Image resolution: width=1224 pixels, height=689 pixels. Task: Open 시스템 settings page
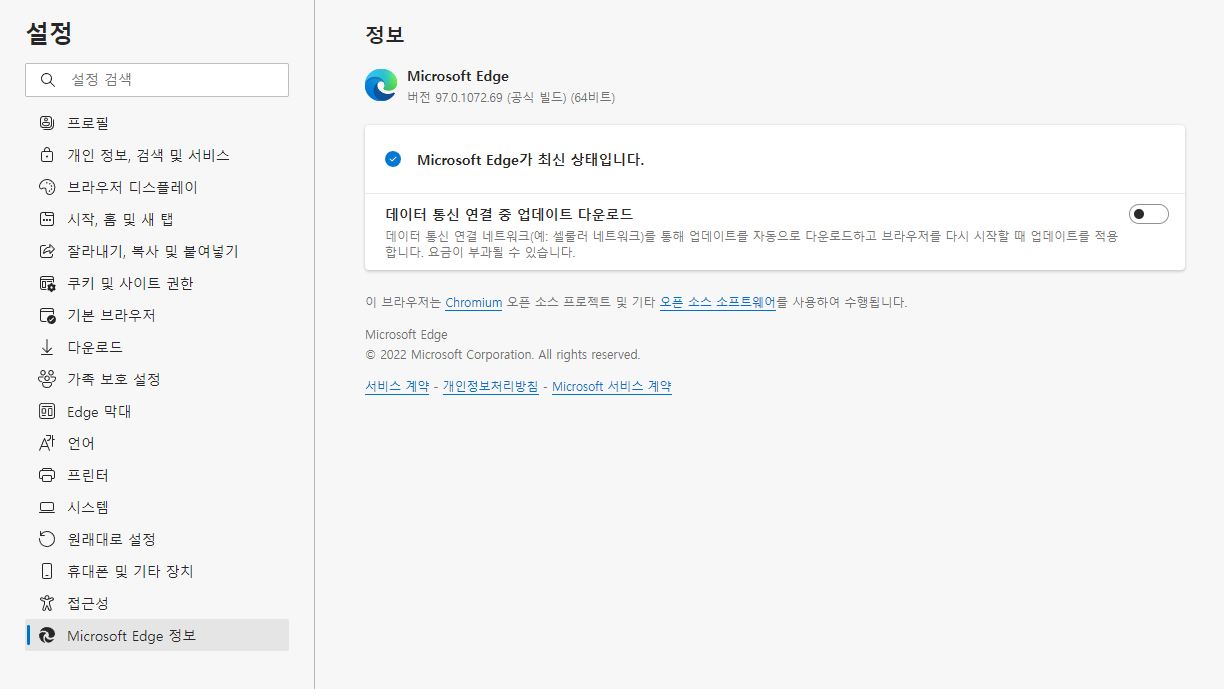(157, 507)
